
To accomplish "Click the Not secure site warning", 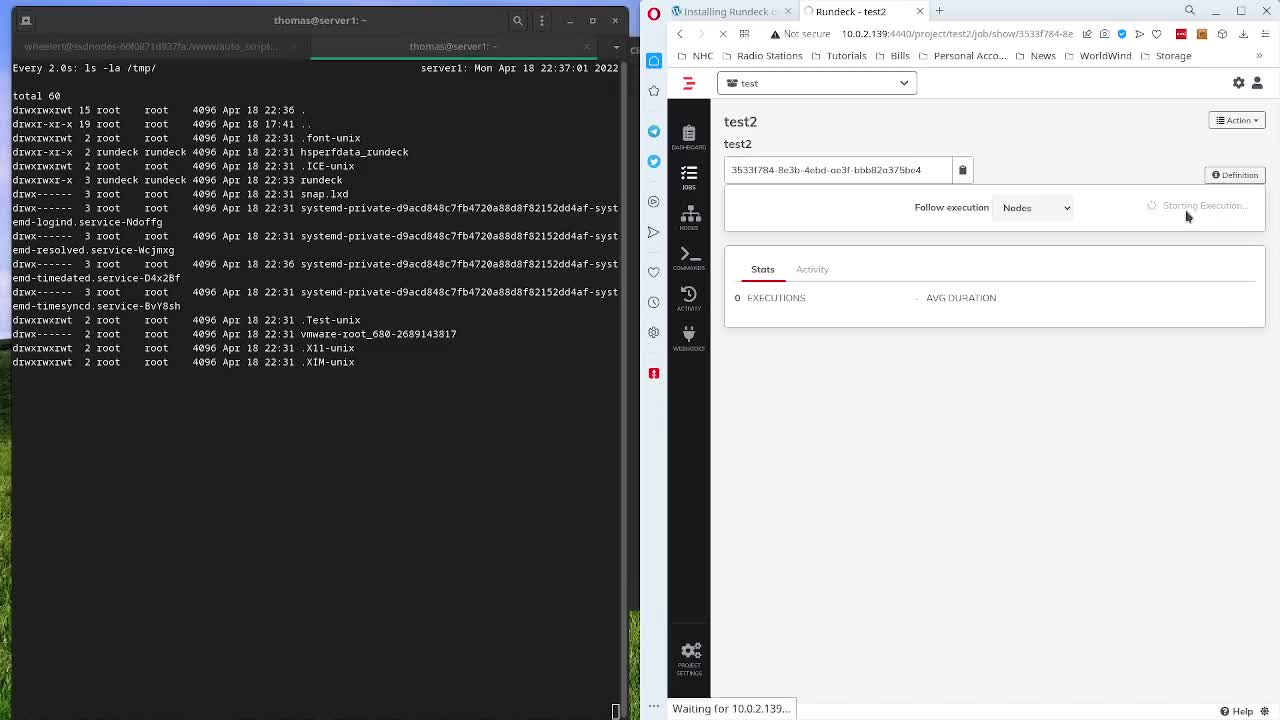I will click(x=799, y=34).
